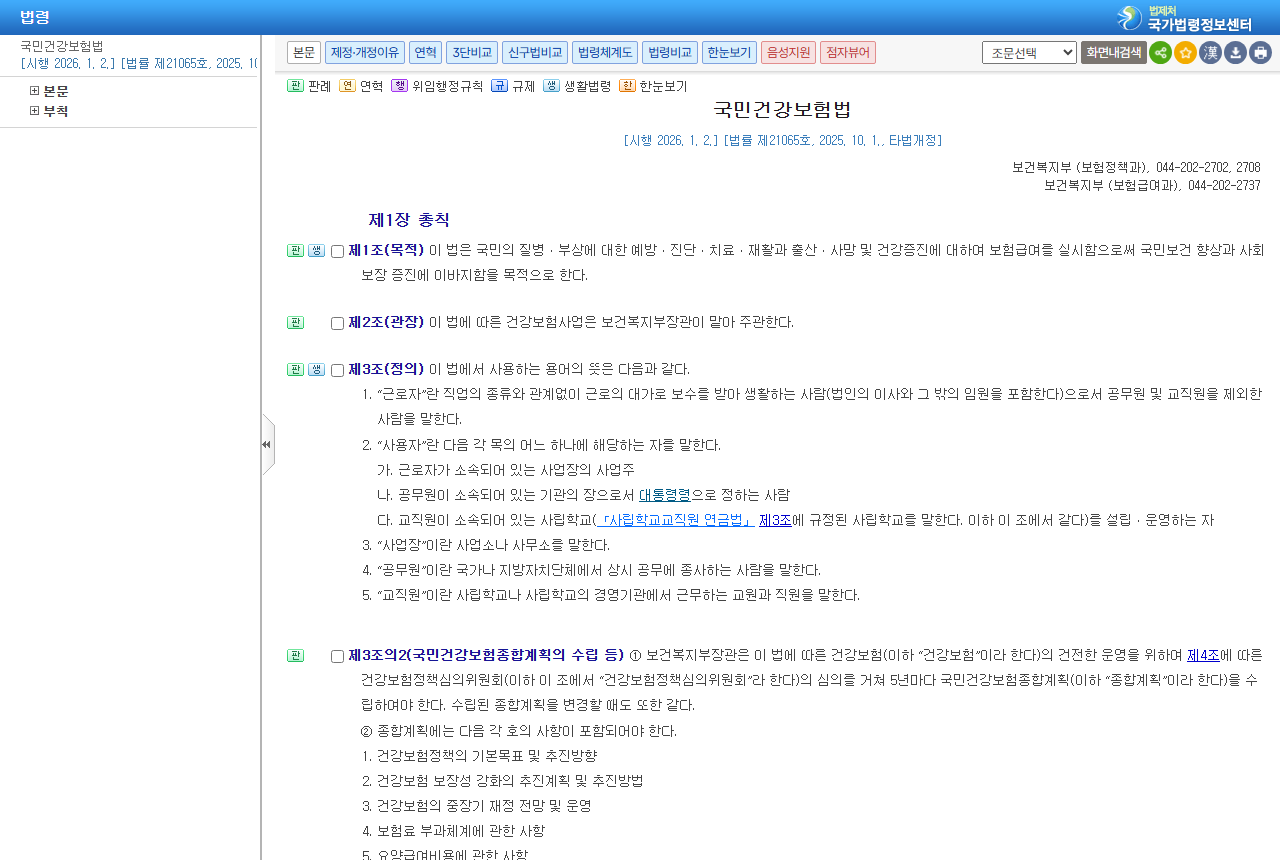
Task: Check the box for 제2조(관장)
Action: click(x=337, y=324)
